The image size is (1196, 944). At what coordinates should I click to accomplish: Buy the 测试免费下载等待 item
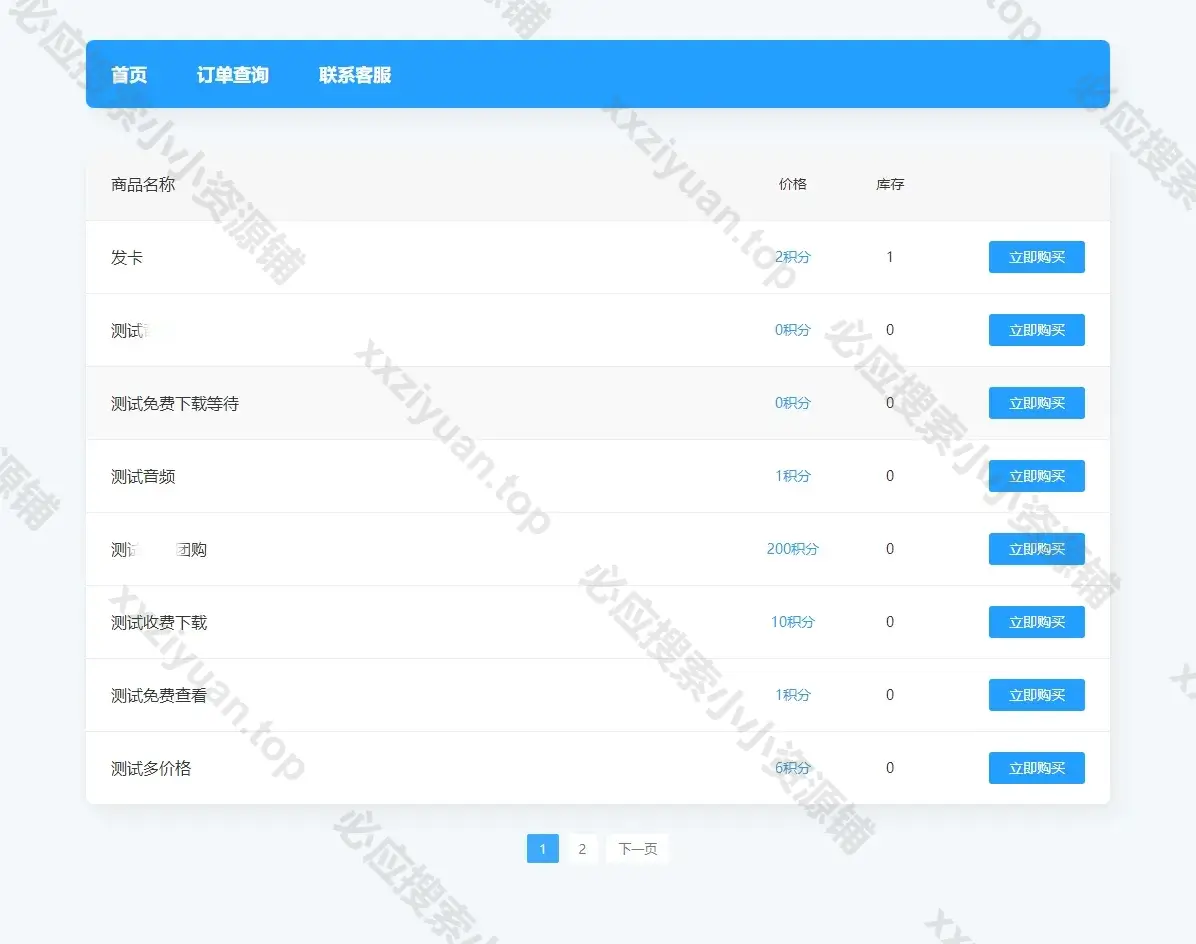coord(1036,403)
